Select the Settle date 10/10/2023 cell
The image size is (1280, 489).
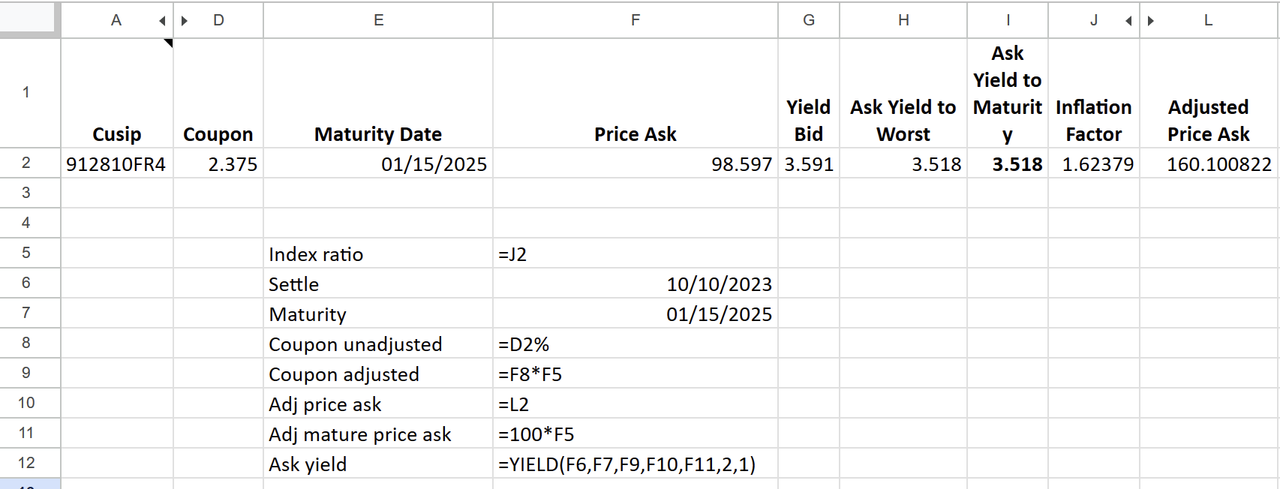[x=635, y=284]
